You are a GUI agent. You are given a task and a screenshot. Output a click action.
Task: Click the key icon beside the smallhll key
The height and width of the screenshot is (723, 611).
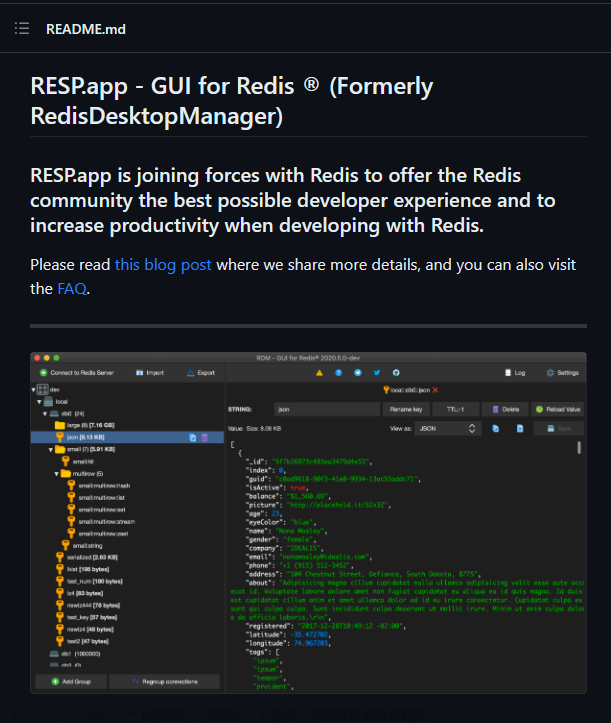click(x=65, y=462)
